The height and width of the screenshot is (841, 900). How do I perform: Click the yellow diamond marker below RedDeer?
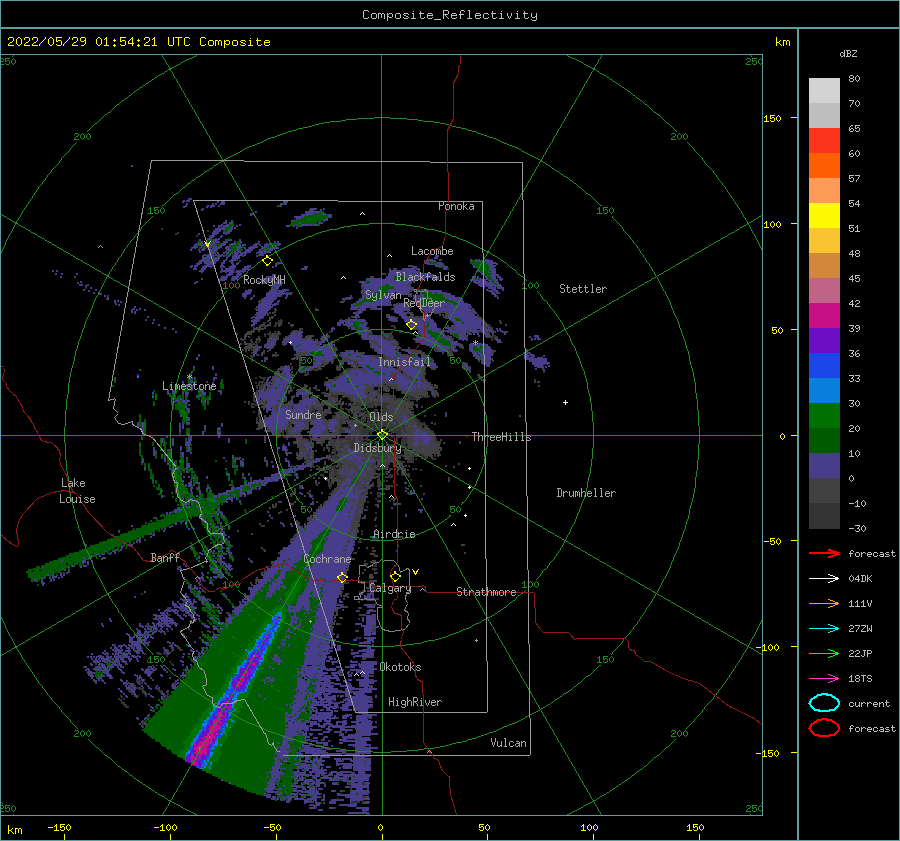point(412,325)
